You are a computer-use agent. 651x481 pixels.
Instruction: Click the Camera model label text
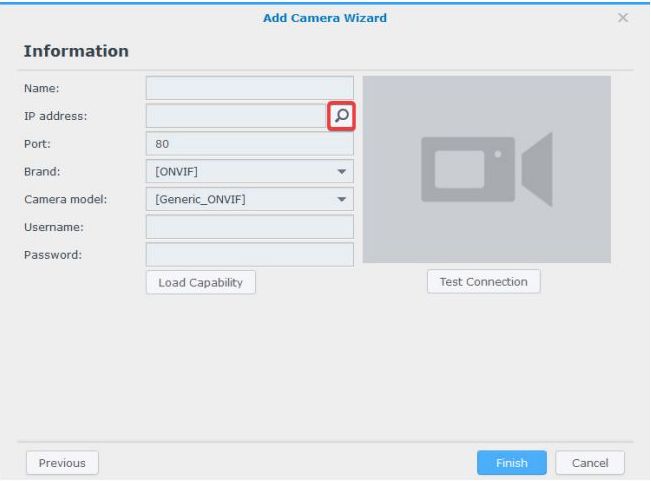[x=64, y=200]
